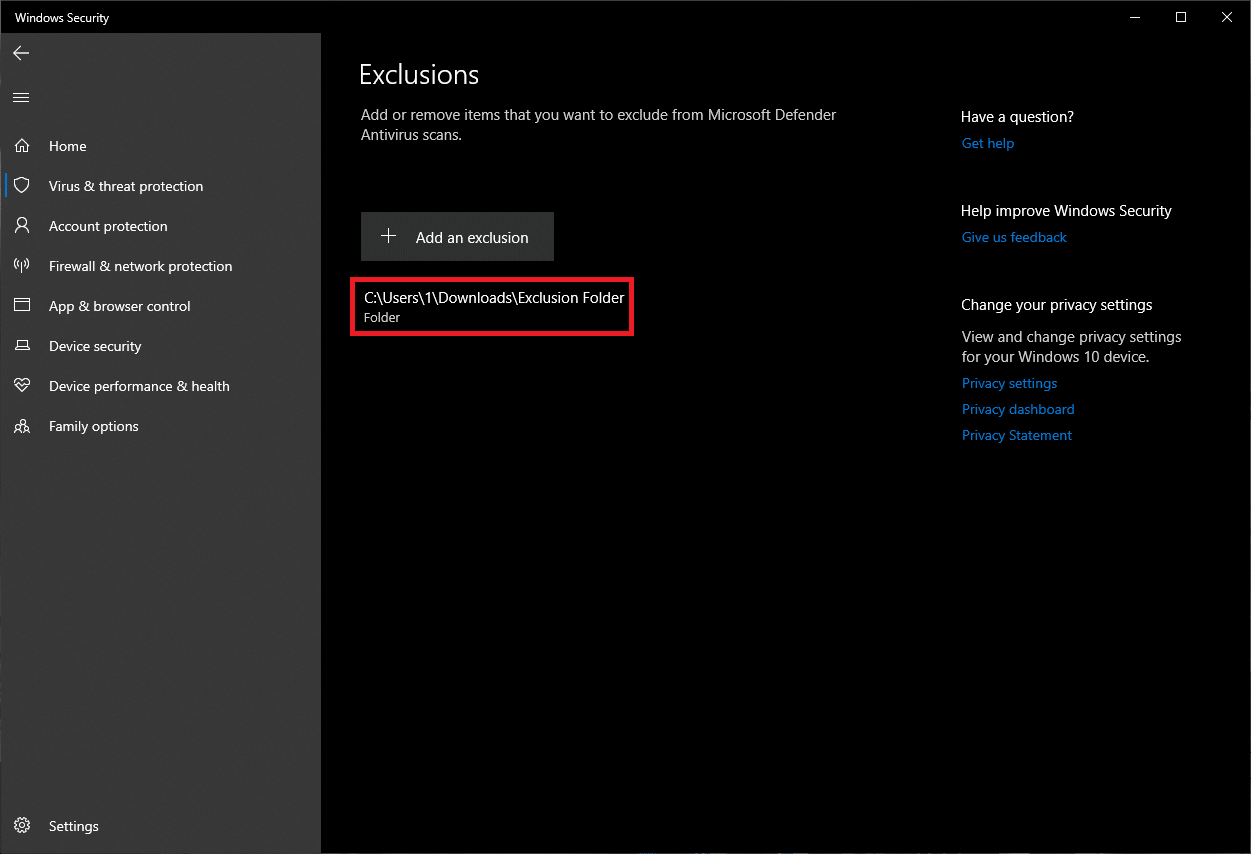
Task: Click the plus icon on Add an exclusion
Action: coord(389,237)
